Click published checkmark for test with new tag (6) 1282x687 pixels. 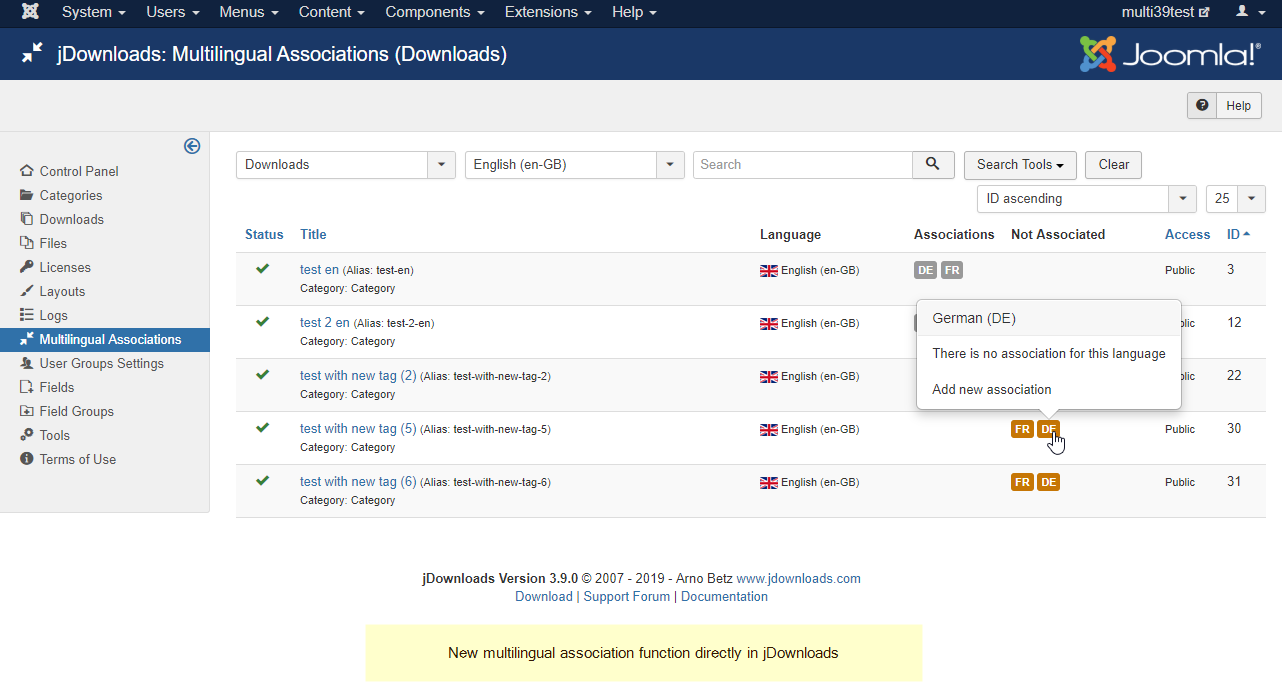coord(263,481)
